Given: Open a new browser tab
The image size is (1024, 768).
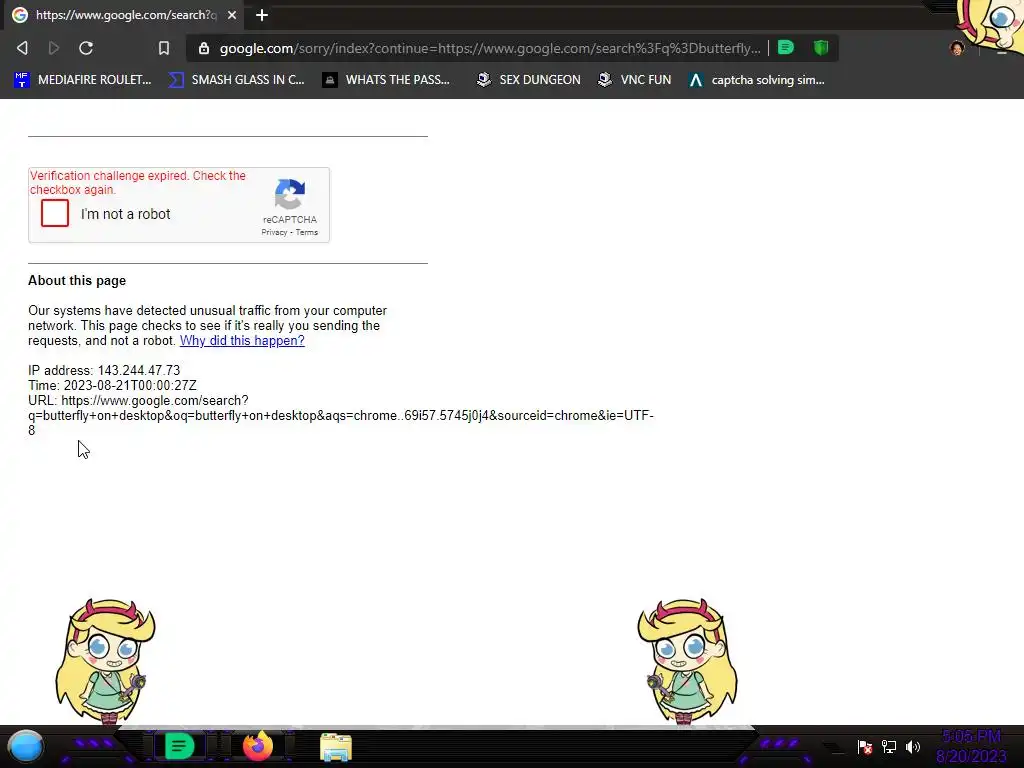Looking at the screenshot, I should [262, 15].
